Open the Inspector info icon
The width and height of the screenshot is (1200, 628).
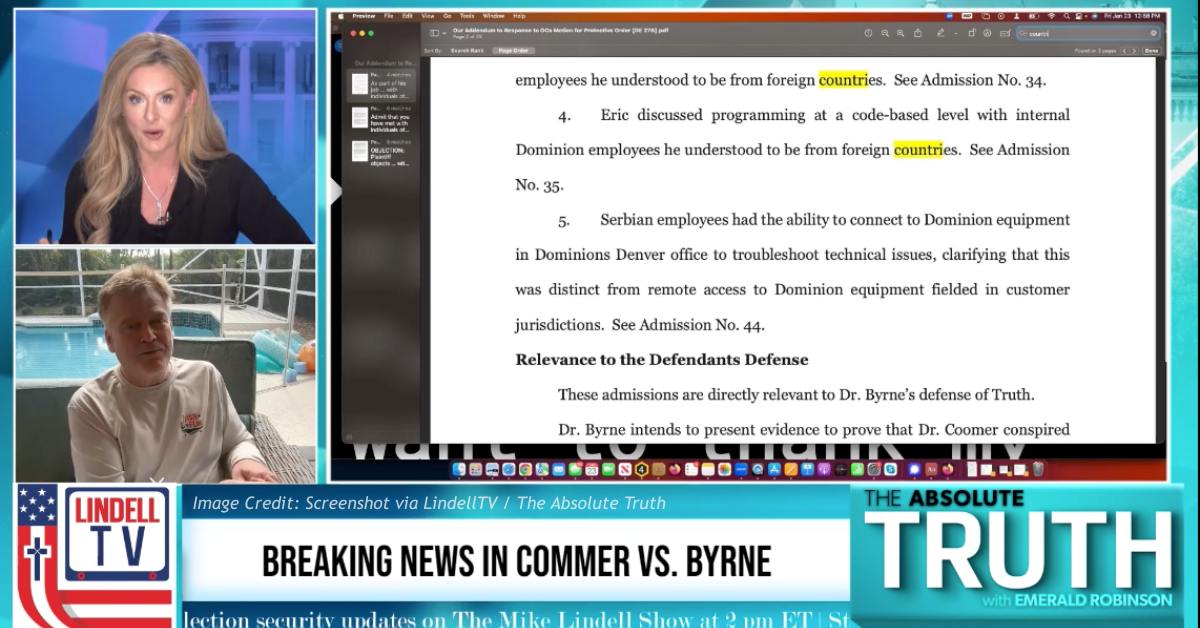(x=868, y=33)
